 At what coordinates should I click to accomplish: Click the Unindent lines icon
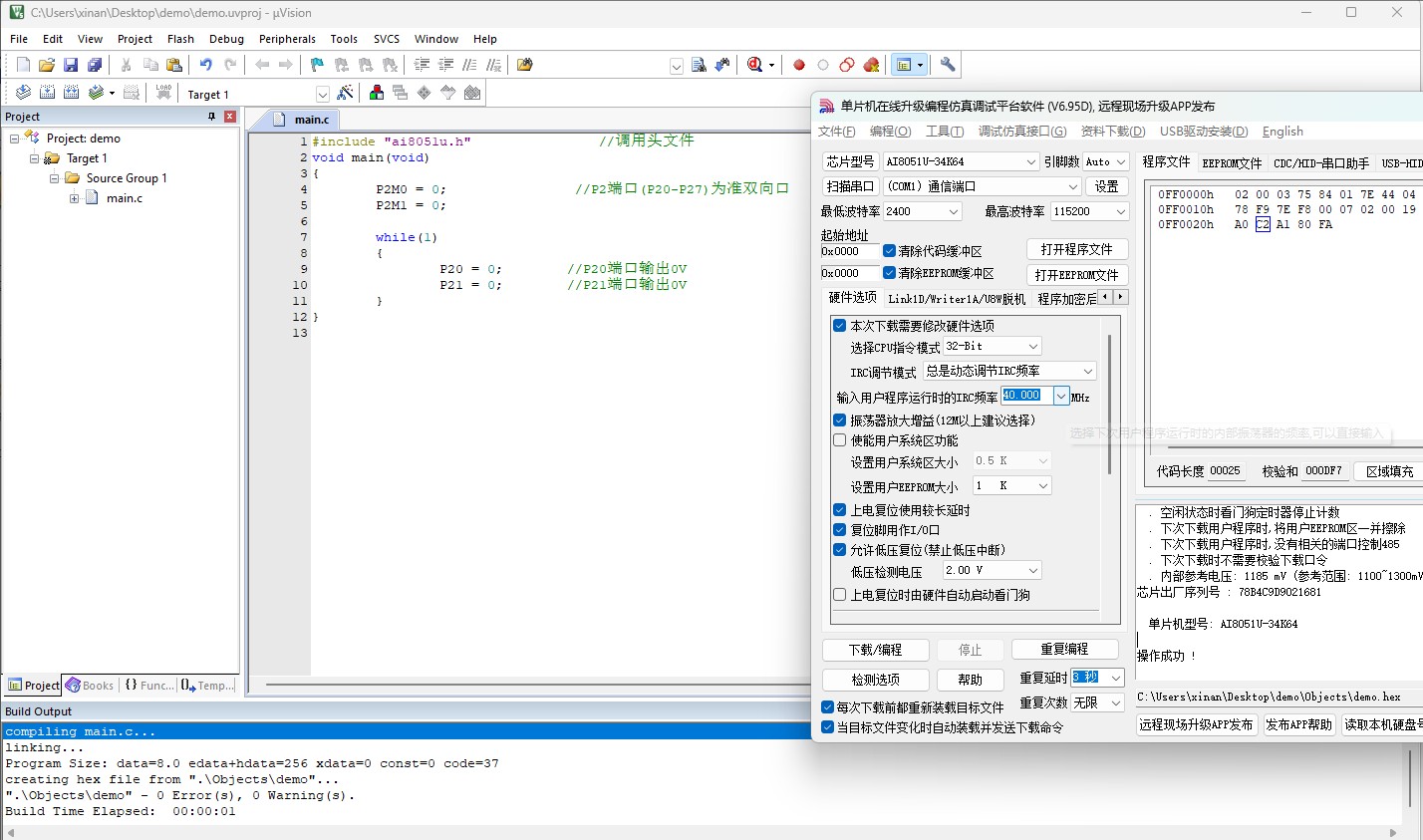pos(445,65)
